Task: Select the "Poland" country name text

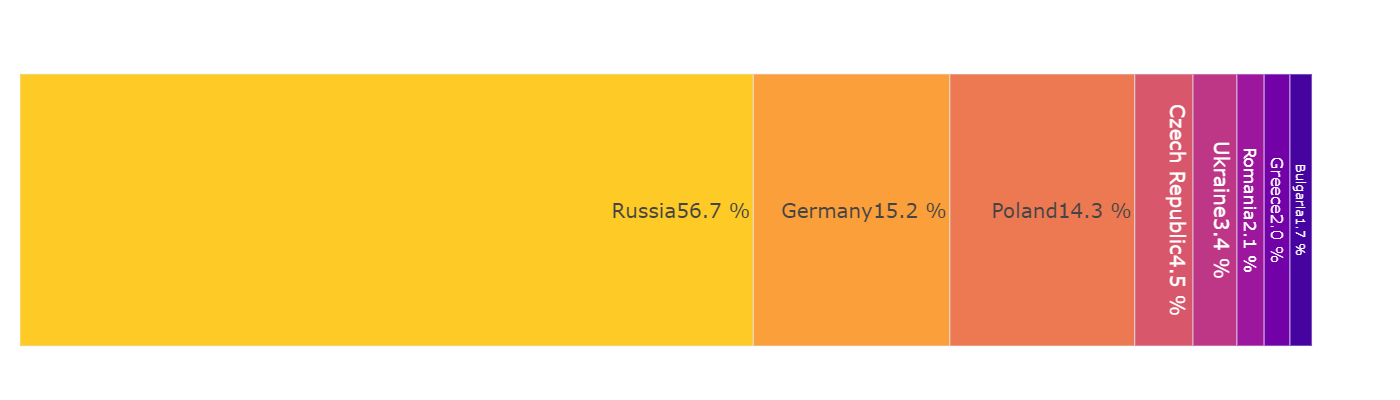Action: pos(1024,211)
